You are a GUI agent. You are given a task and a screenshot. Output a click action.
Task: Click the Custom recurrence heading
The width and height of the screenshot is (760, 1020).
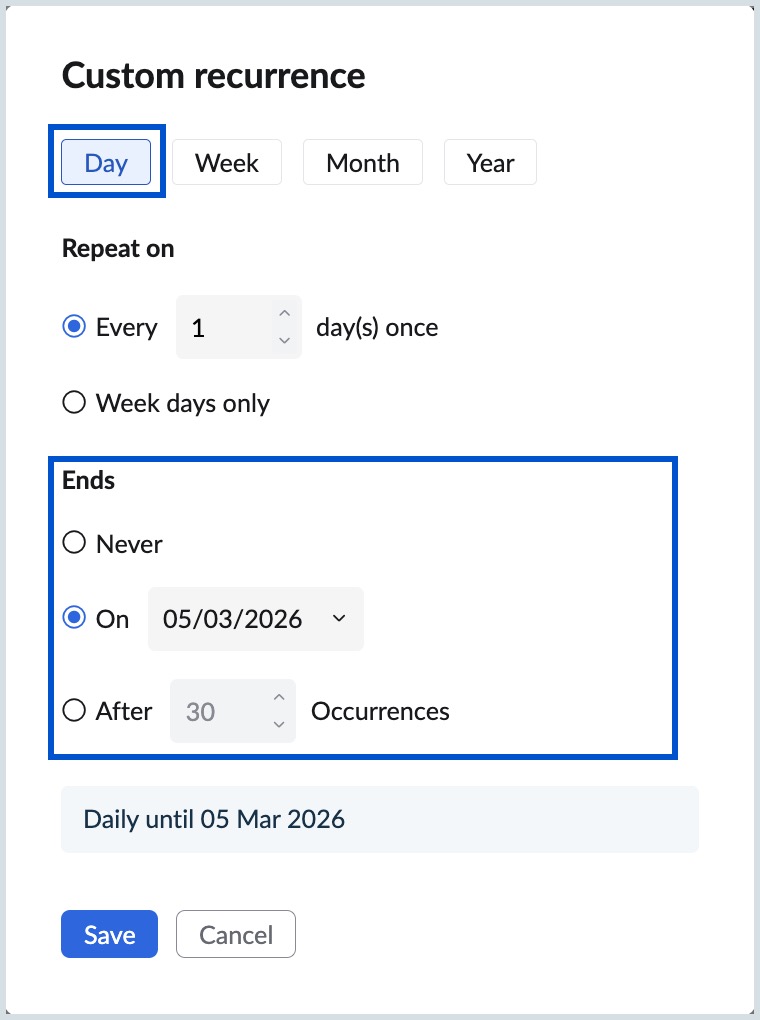pos(213,75)
